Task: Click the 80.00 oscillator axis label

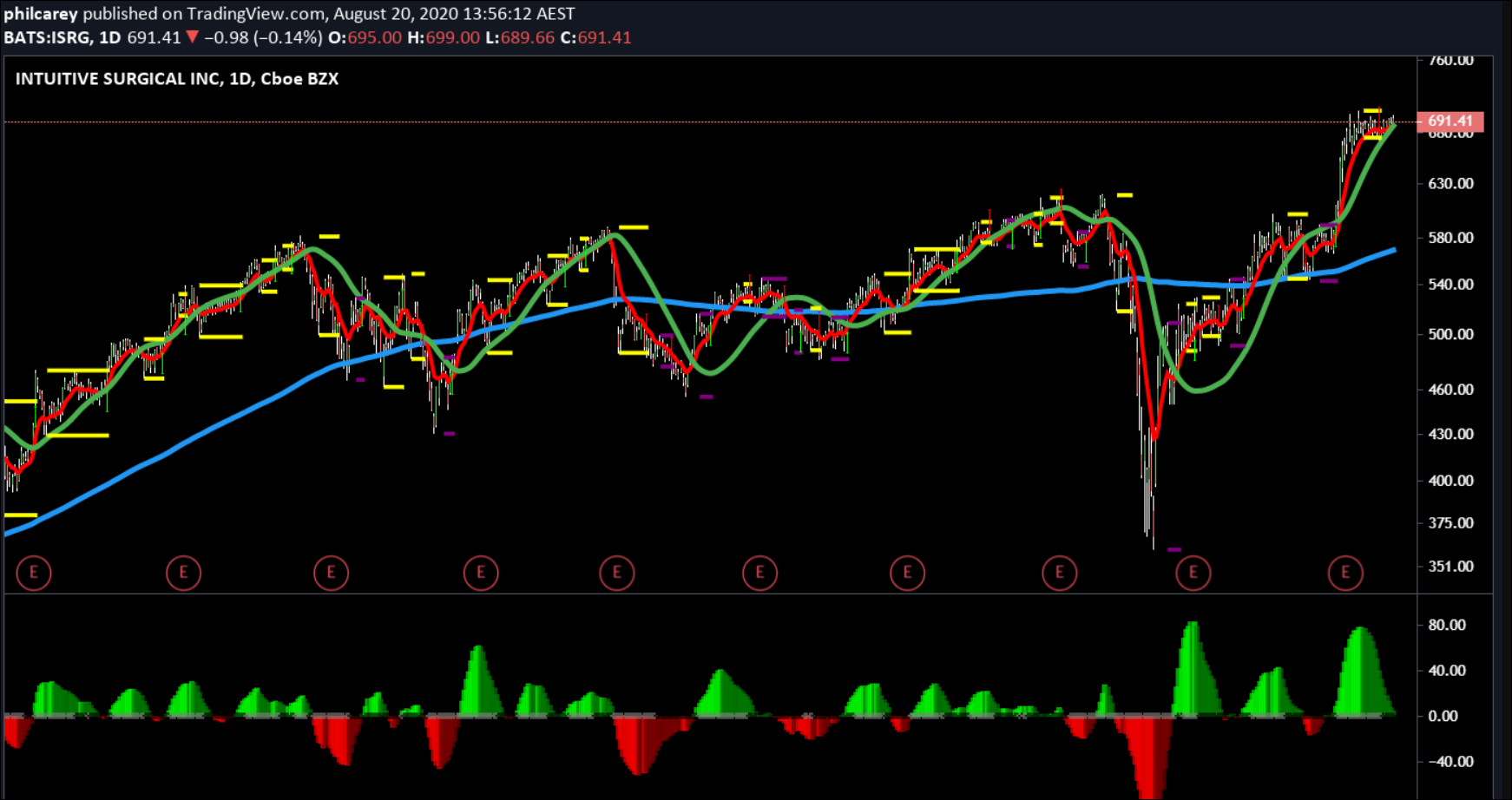Action: (1447, 625)
